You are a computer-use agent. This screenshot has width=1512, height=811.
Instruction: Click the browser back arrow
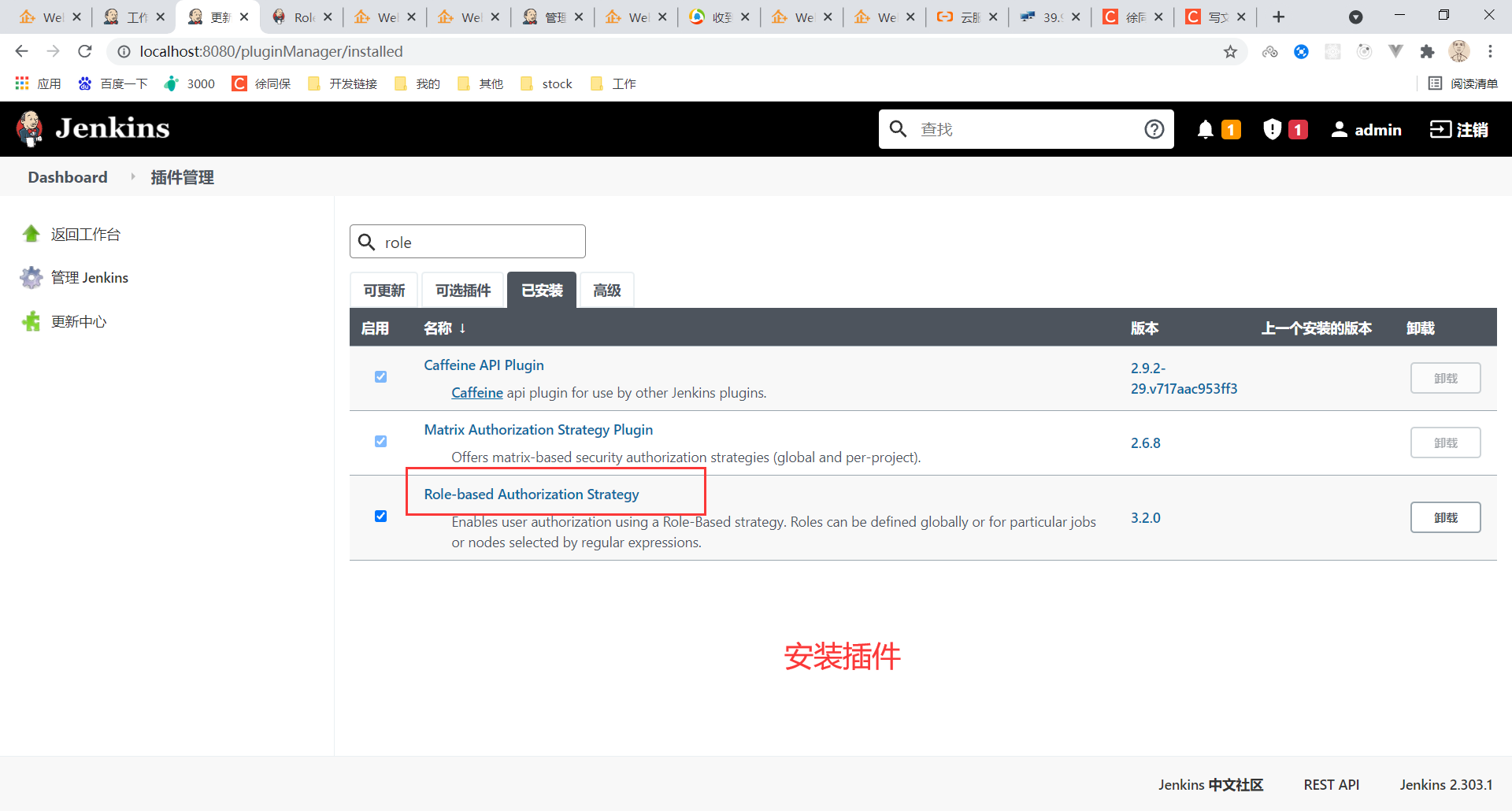(21, 51)
